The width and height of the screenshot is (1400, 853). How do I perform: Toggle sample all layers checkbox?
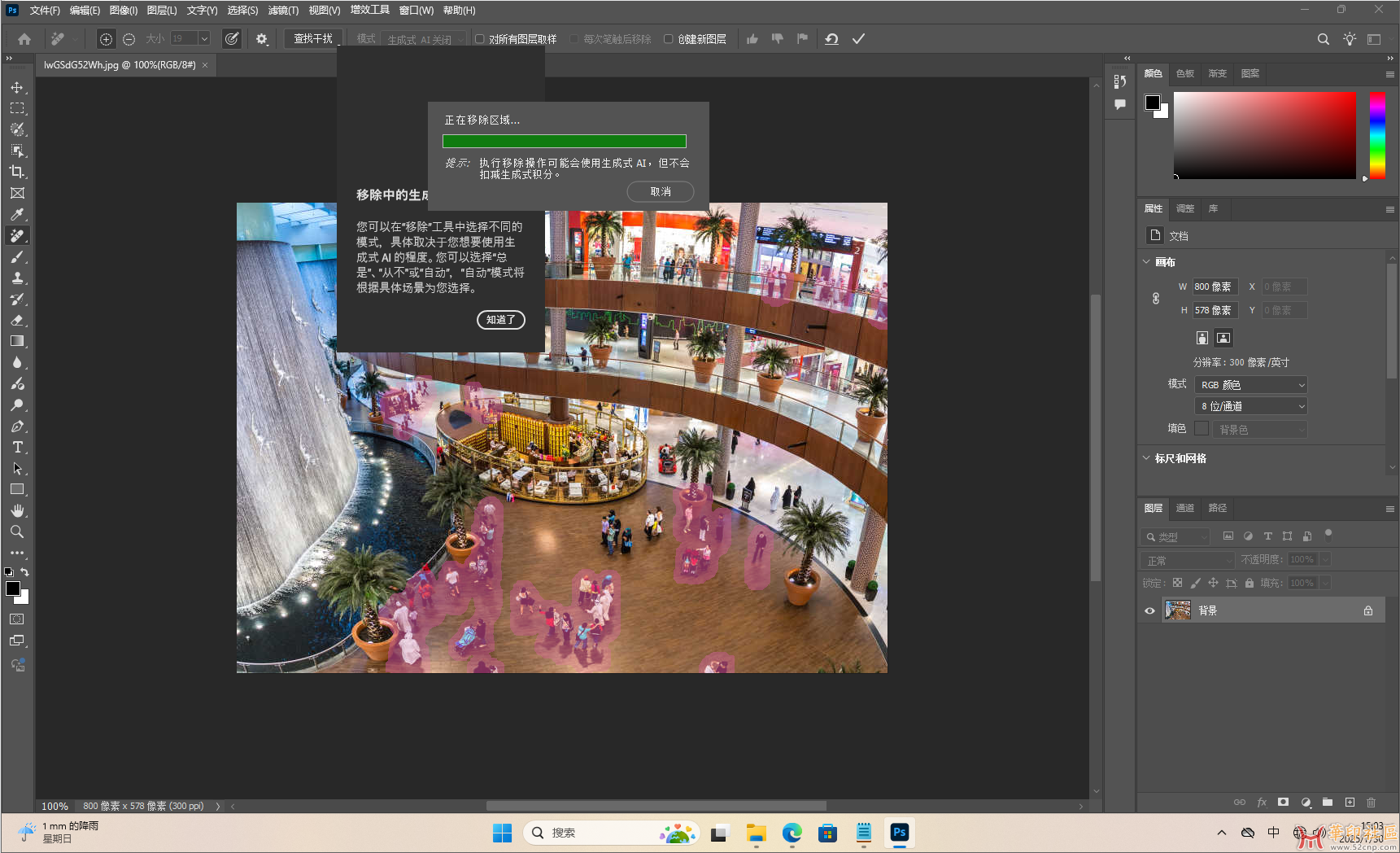(480, 38)
